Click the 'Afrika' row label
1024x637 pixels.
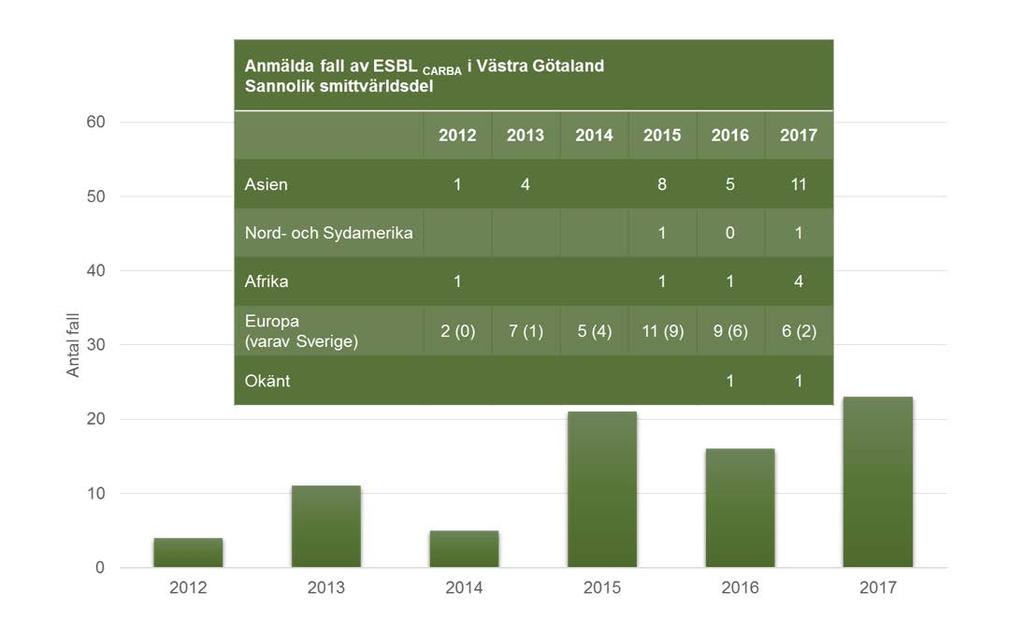[266, 282]
